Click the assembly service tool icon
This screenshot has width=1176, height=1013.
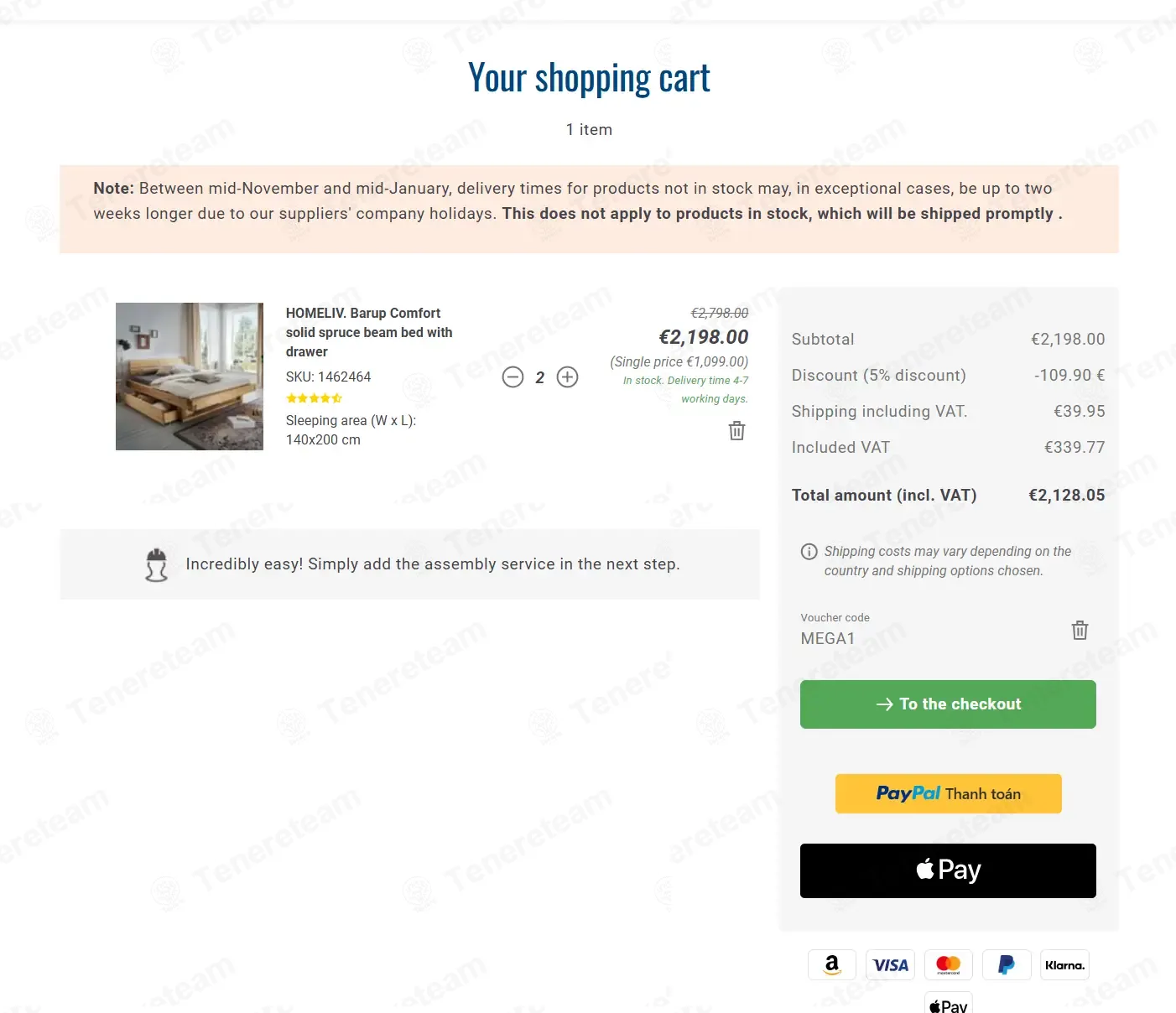tap(156, 564)
